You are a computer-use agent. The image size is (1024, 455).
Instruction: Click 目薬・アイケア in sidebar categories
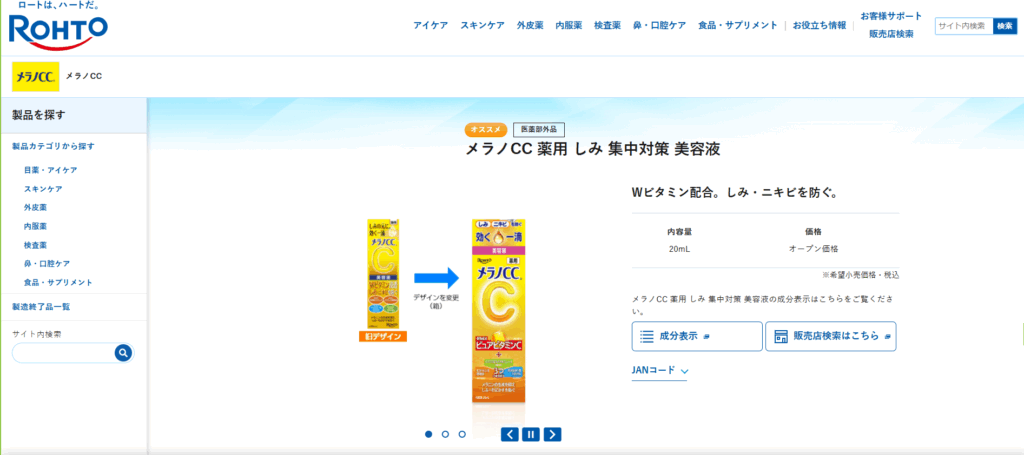50,170
